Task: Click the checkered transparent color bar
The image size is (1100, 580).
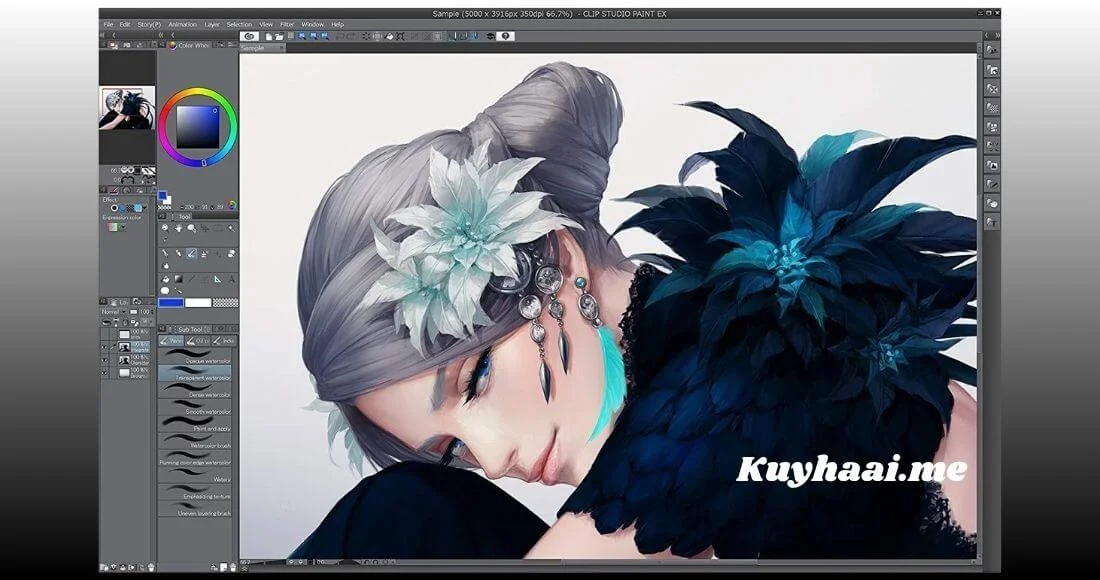Action: coord(225,303)
